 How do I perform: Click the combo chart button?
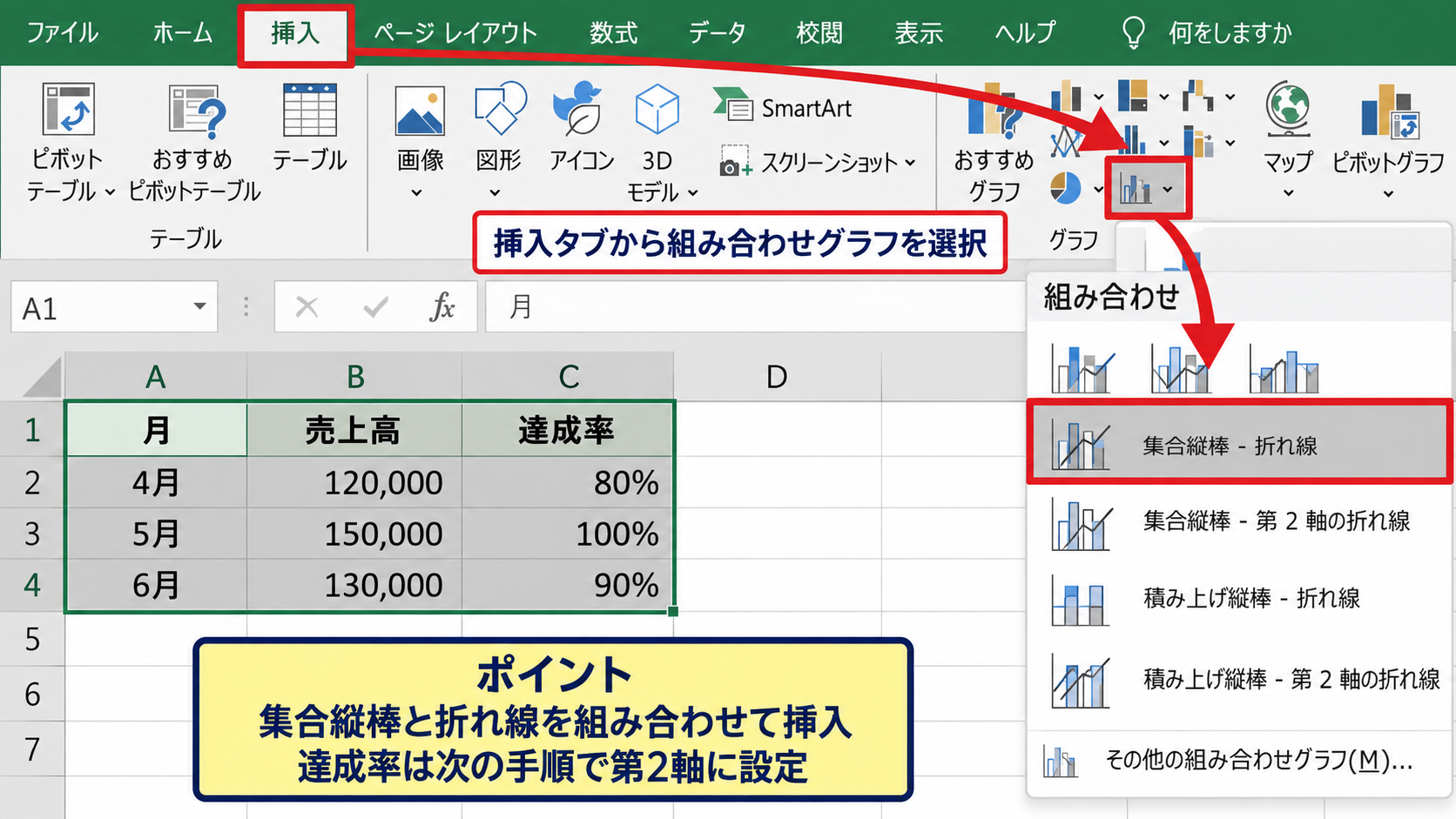(x=1148, y=188)
